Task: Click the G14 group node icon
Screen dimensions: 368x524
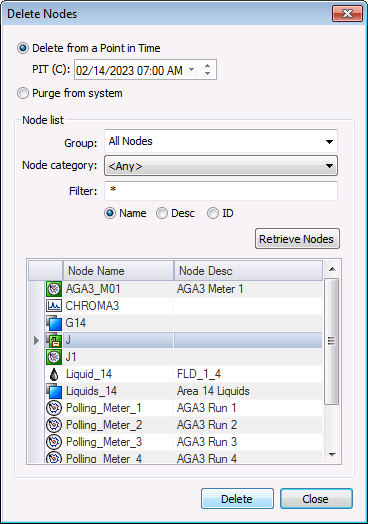Action: [54, 323]
